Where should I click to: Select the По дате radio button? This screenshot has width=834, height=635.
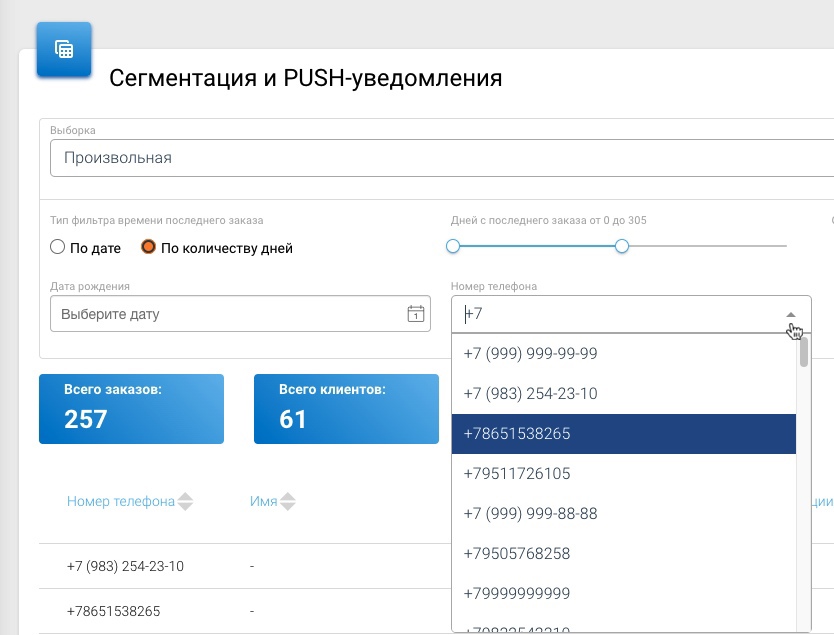58,247
